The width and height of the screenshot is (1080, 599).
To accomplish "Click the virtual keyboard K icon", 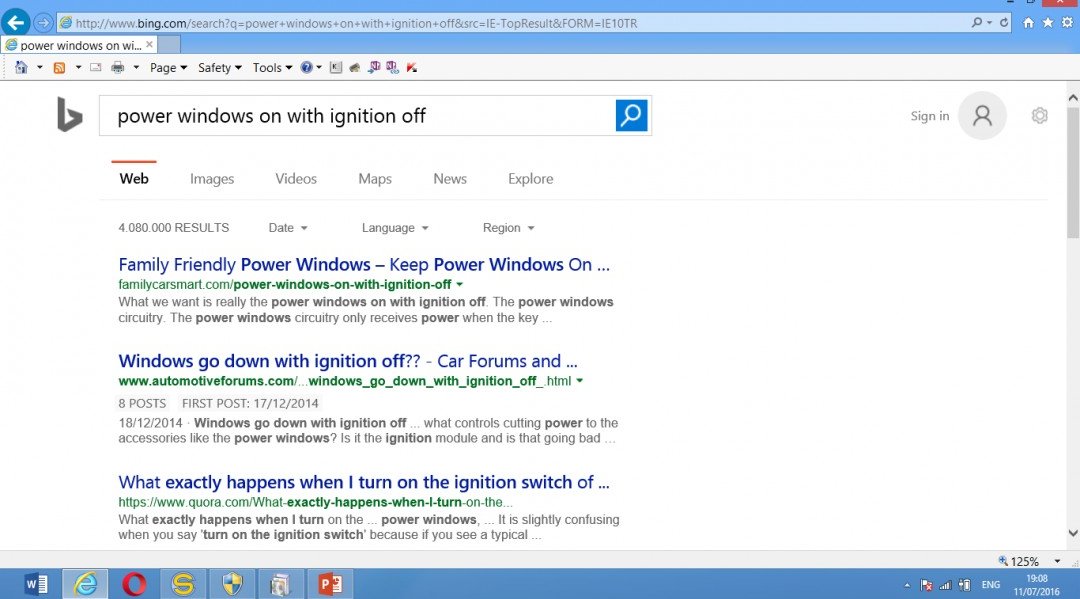I will click(336, 67).
